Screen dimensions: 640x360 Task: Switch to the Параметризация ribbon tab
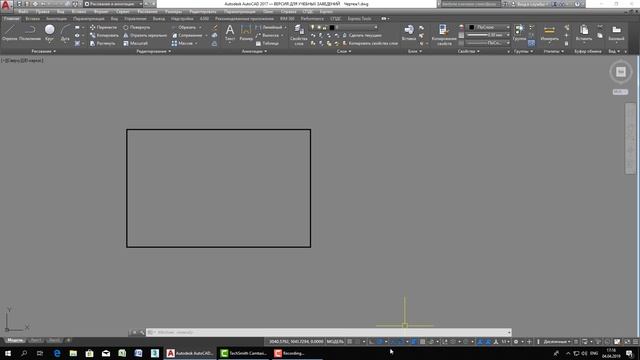click(x=89, y=19)
